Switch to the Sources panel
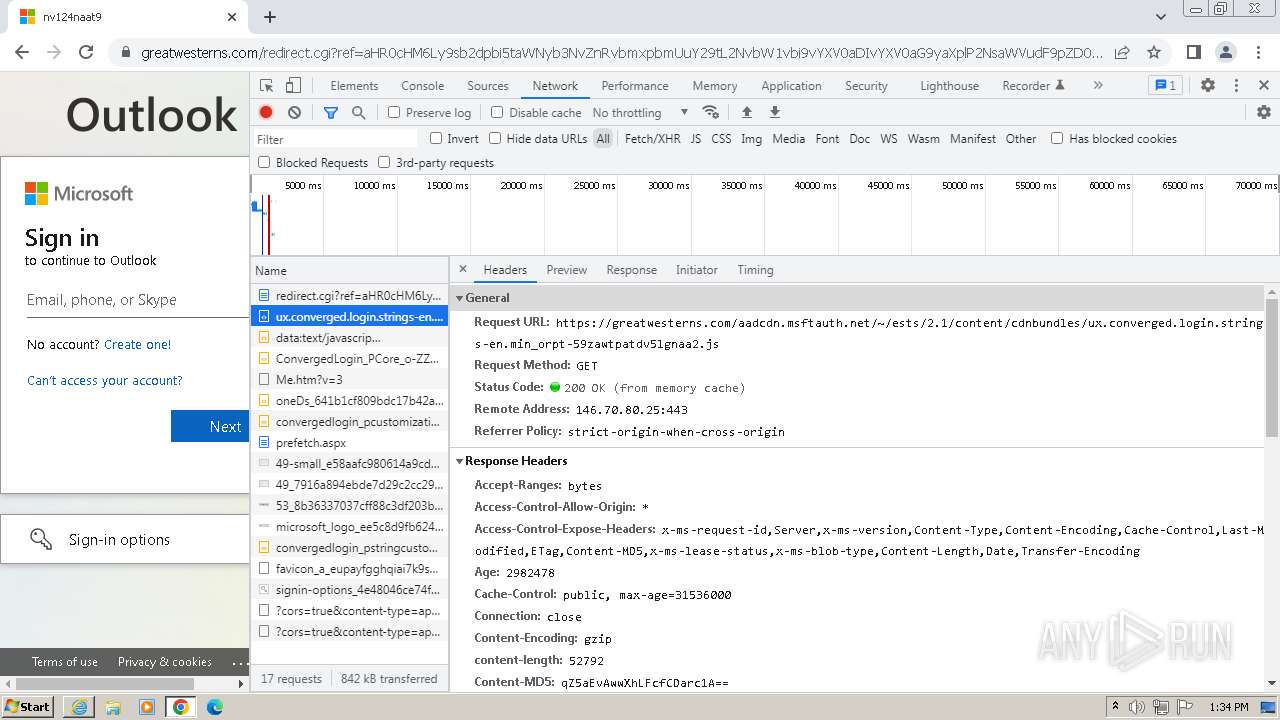The image size is (1280, 720). [x=488, y=86]
